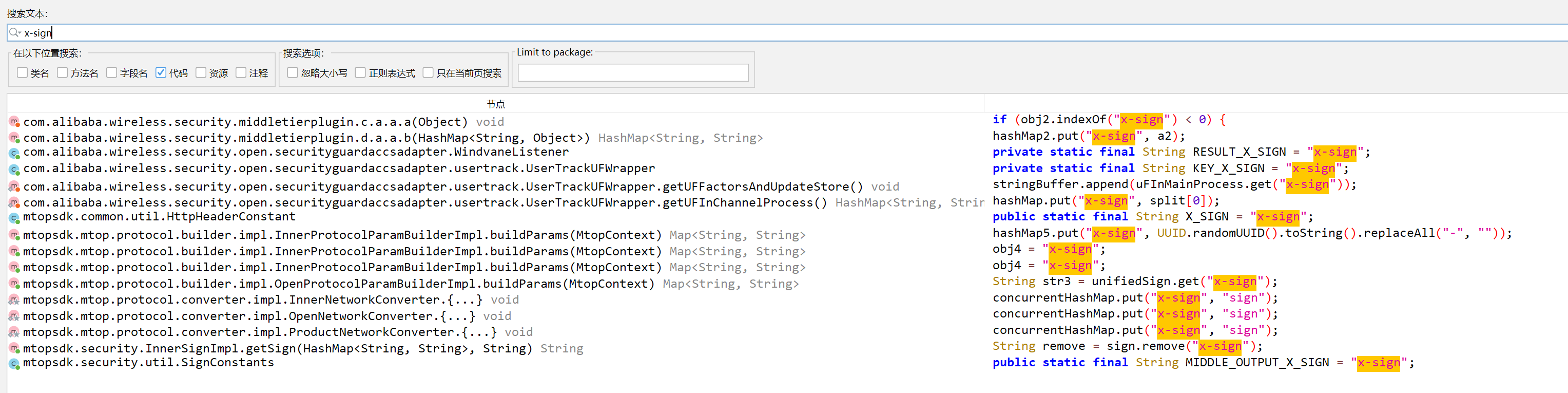The width and height of the screenshot is (1568, 393).
Task: Click the search magnifier icon in text field
Action: pos(14,33)
